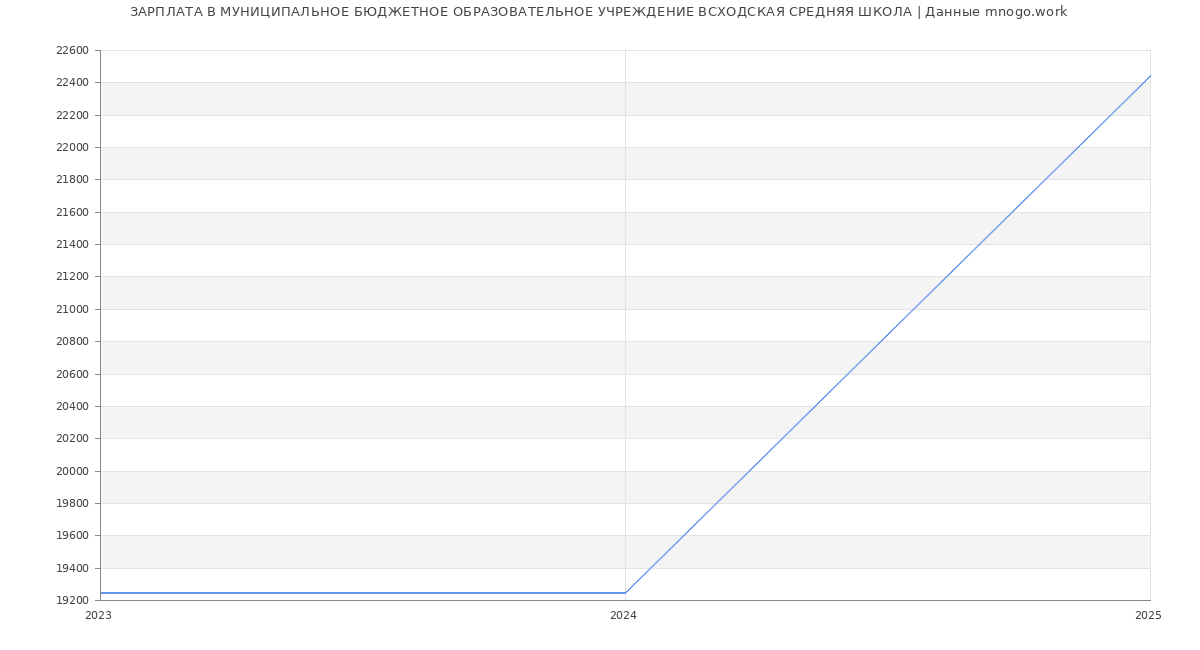Screen dimensions: 1200x650
Task: Click the 22600 y-axis label
Action: coord(72,51)
